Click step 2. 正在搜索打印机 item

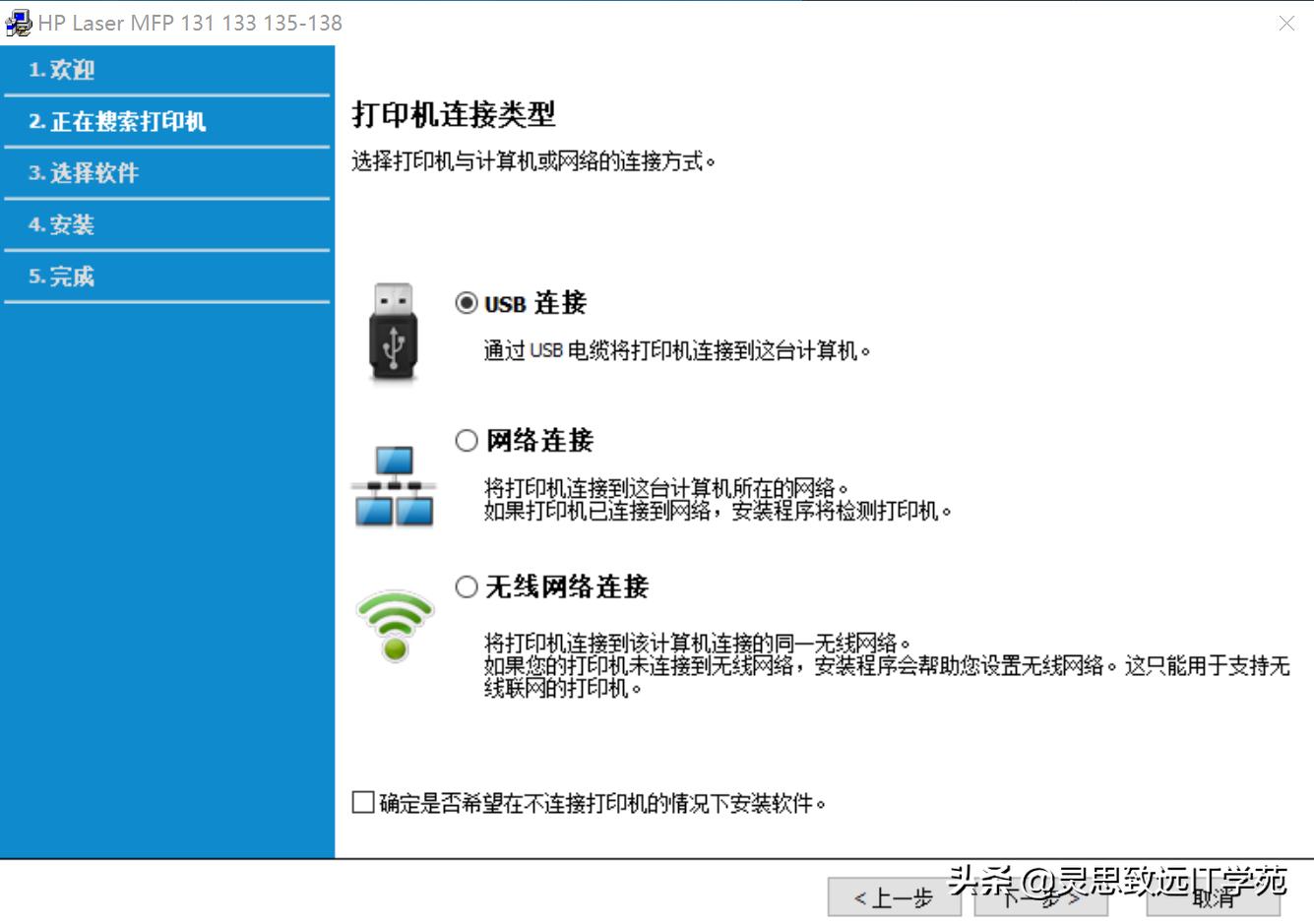point(118,121)
